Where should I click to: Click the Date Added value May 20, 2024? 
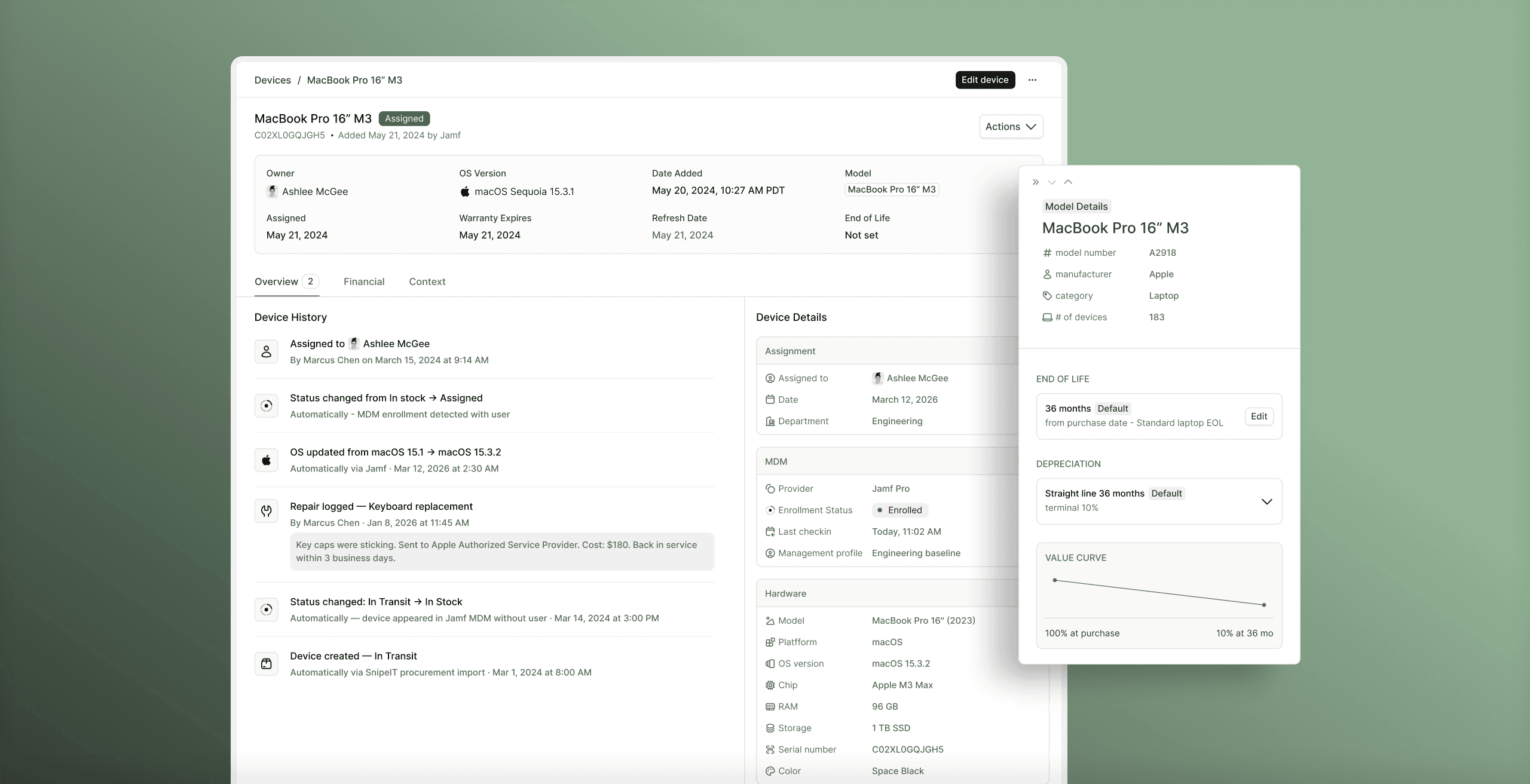click(718, 191)
